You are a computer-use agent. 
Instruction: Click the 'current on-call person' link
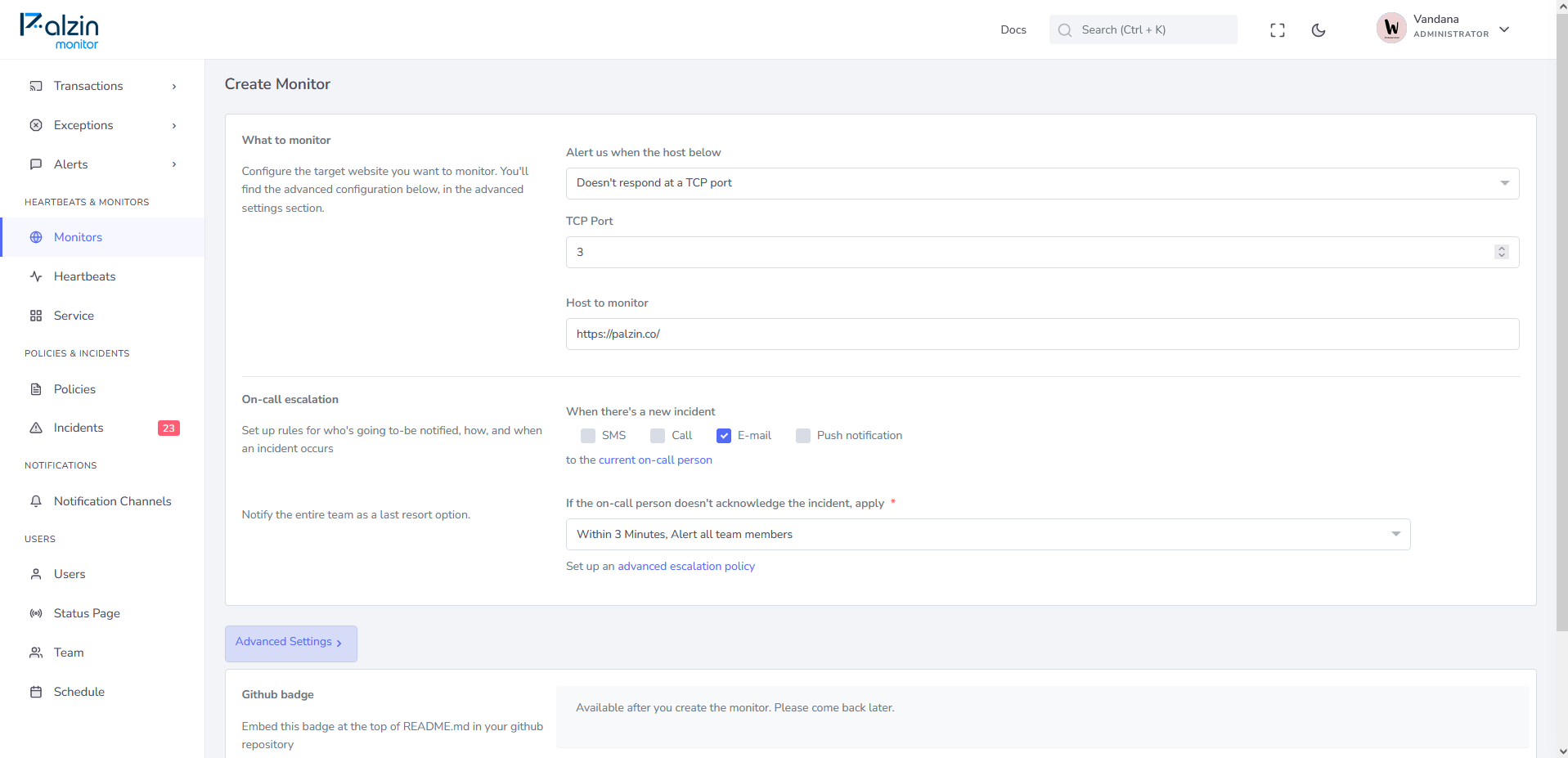click(x=655, y=460)
